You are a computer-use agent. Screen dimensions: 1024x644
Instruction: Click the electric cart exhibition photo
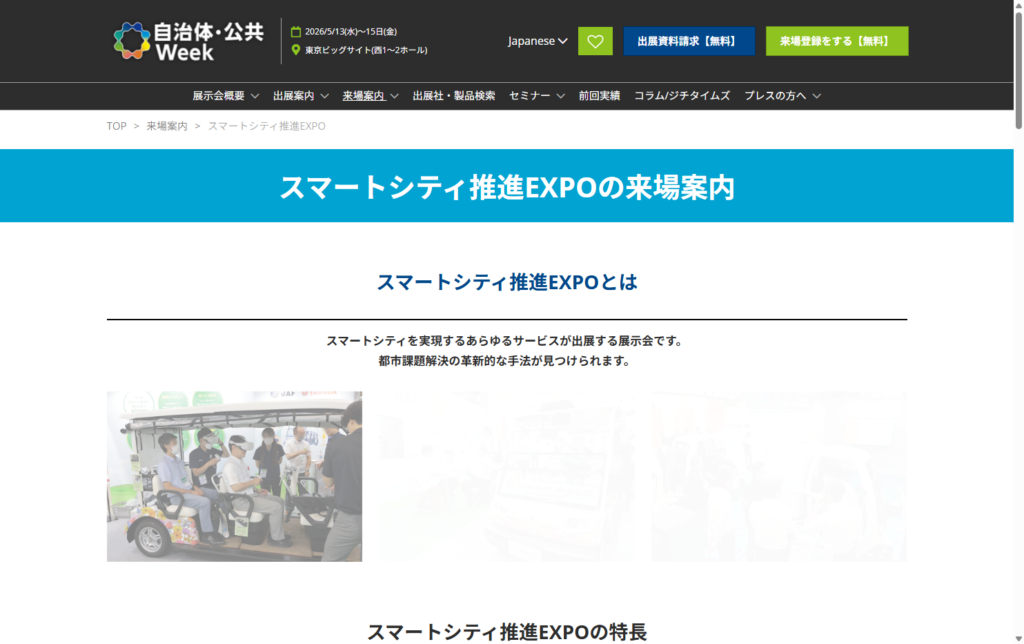tap(235, 476)
